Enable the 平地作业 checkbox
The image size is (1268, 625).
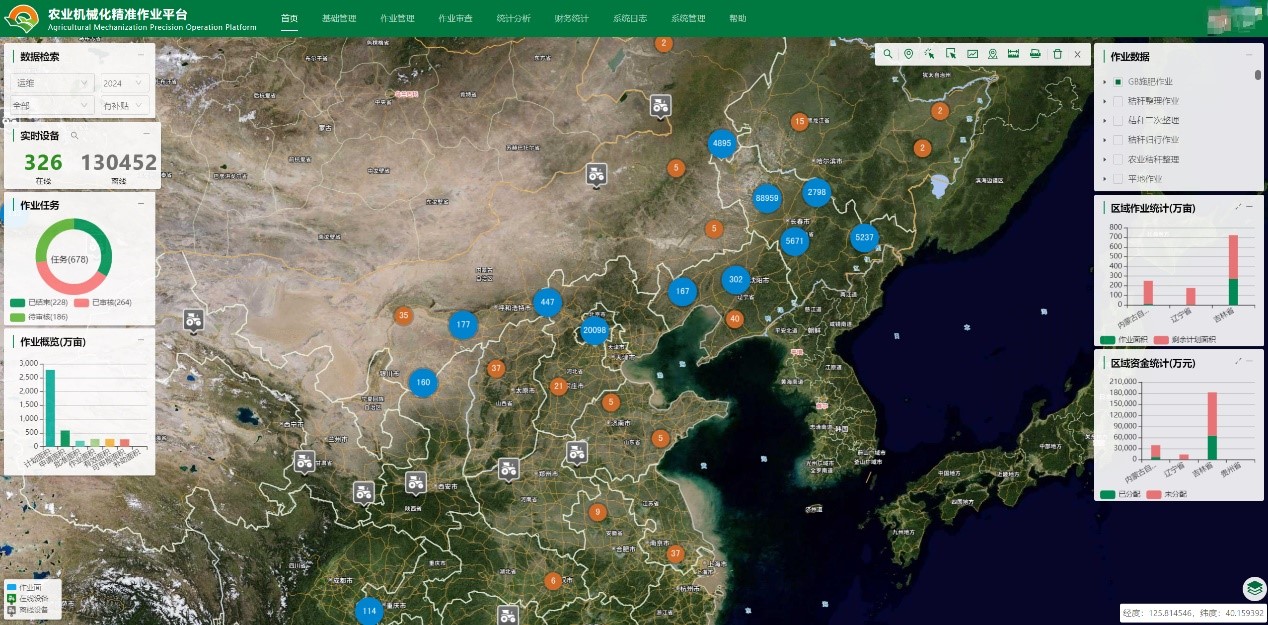point(1118,179)
